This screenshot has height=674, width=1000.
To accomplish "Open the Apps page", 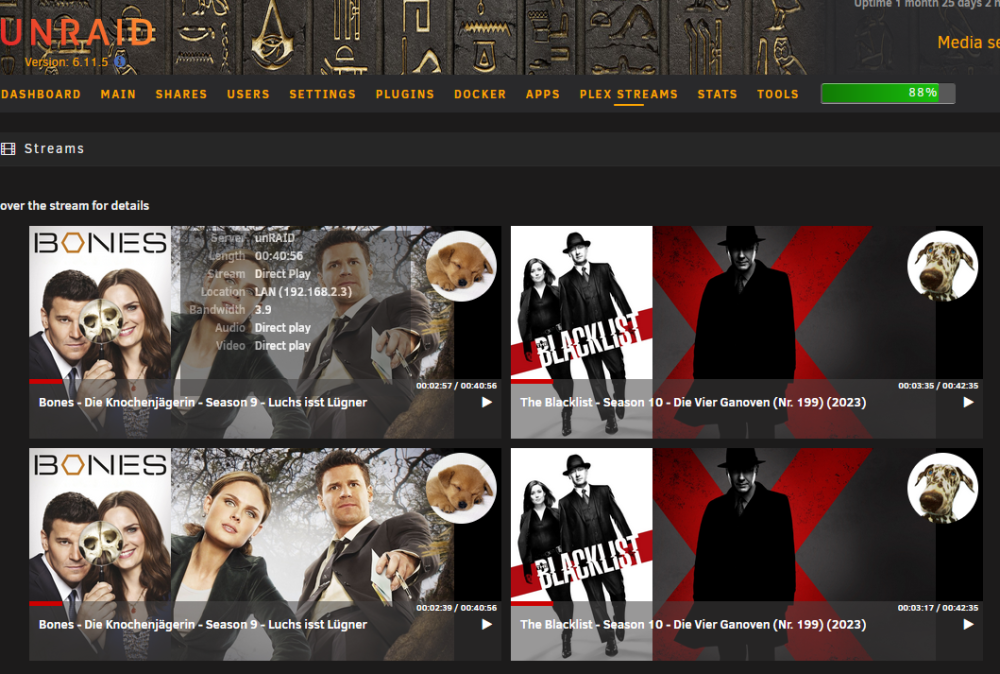I will click(x=542, y=94).
